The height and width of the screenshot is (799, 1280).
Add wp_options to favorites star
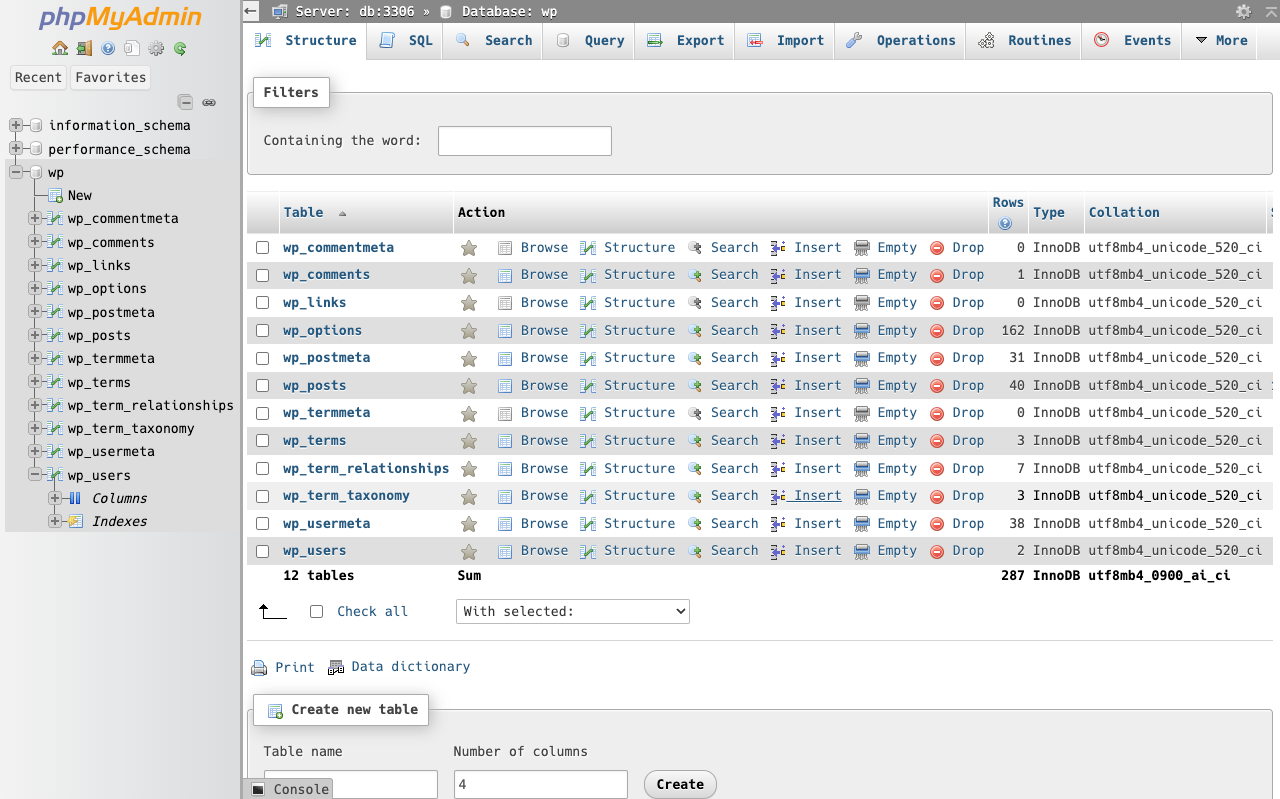click(x=469, y=331)
